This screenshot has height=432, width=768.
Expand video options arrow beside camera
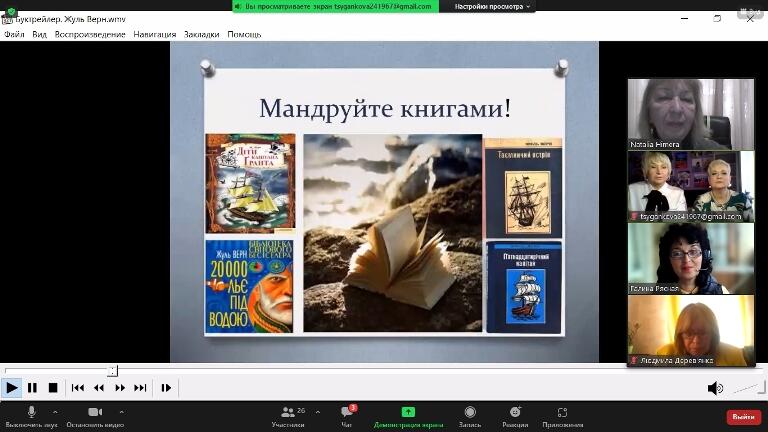[x=121, y=412]
